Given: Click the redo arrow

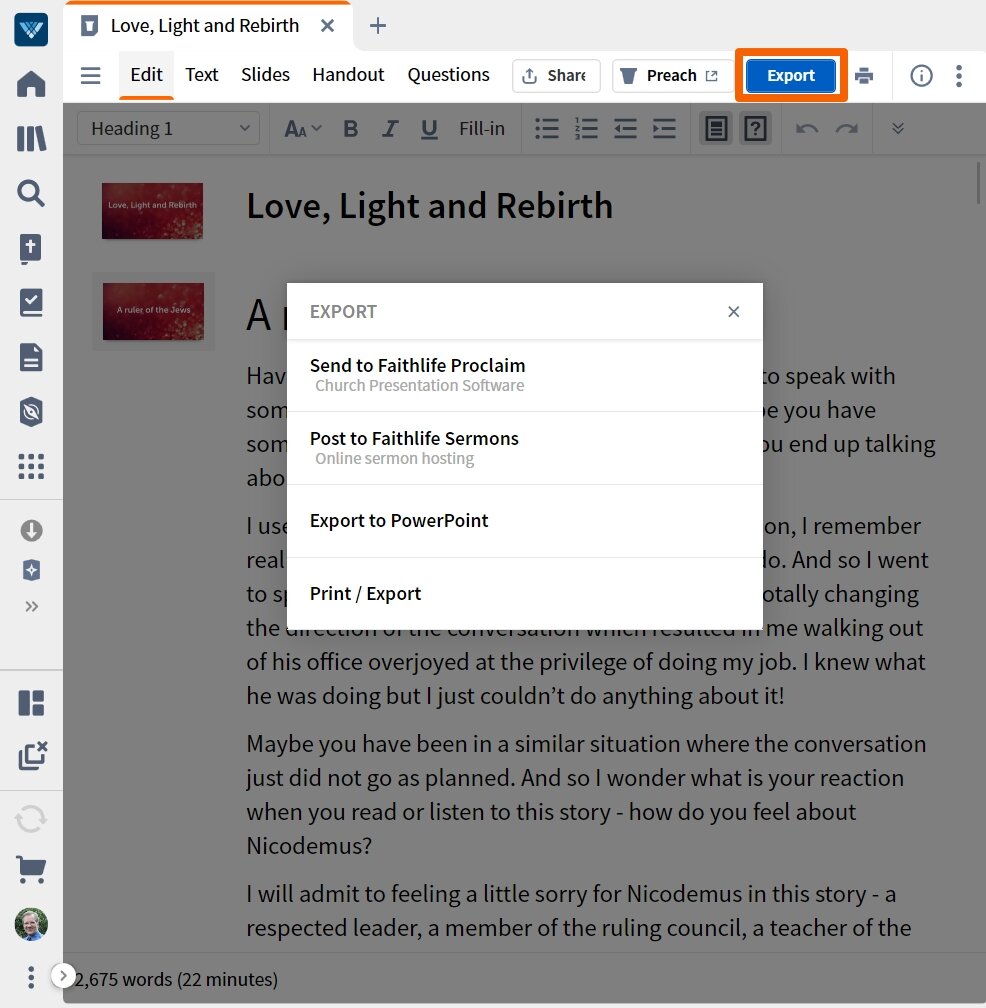Looking at the screenshot, I should (x=847, y=129).
